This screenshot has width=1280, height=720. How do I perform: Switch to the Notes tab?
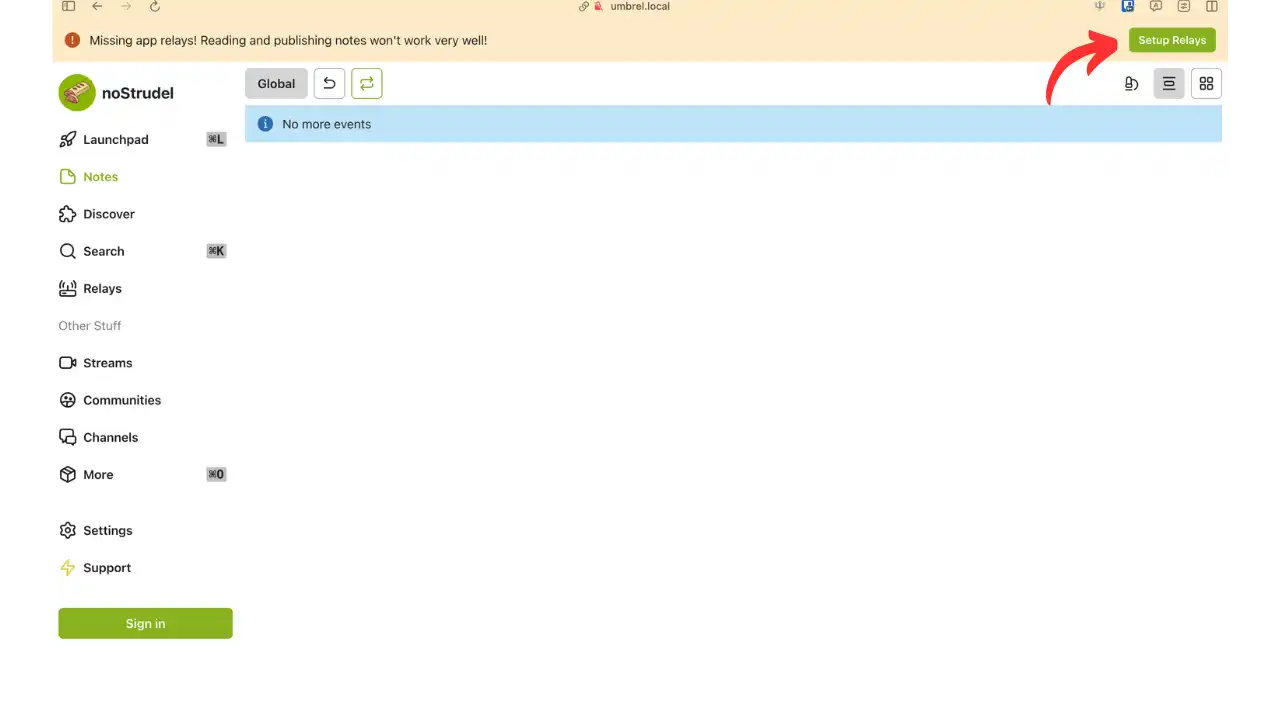[x=100, y=176]
